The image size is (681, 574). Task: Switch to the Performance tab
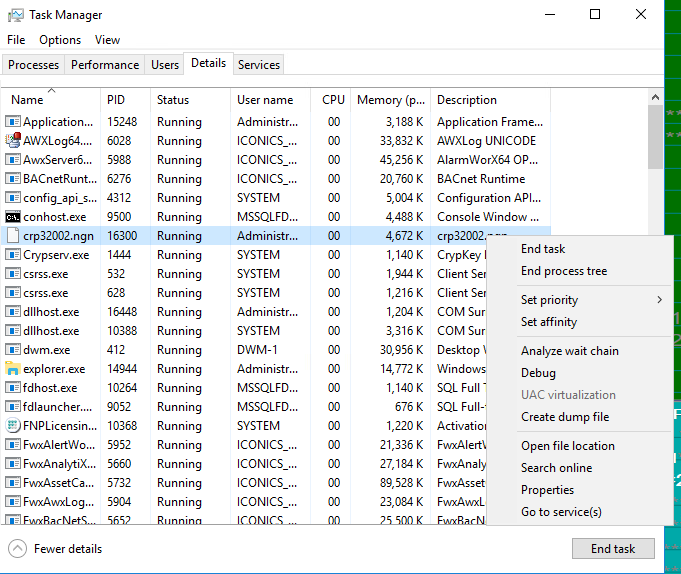105,65
